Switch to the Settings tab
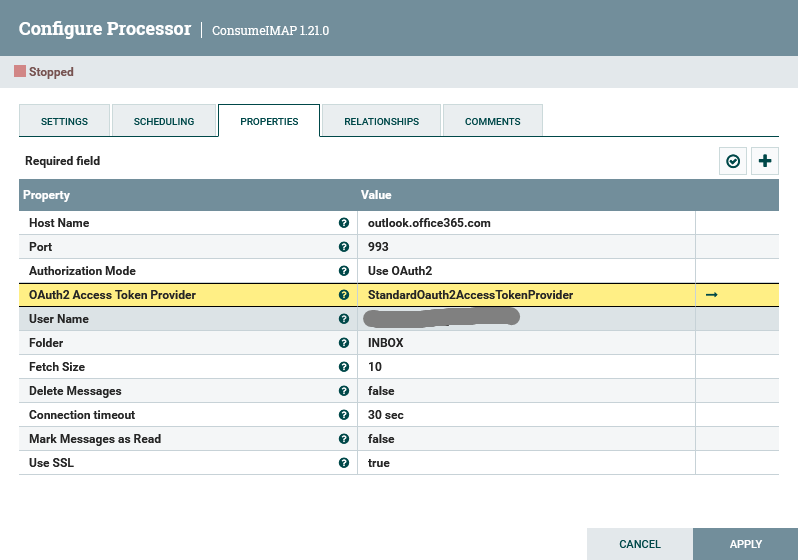 [x=64, y=121]
